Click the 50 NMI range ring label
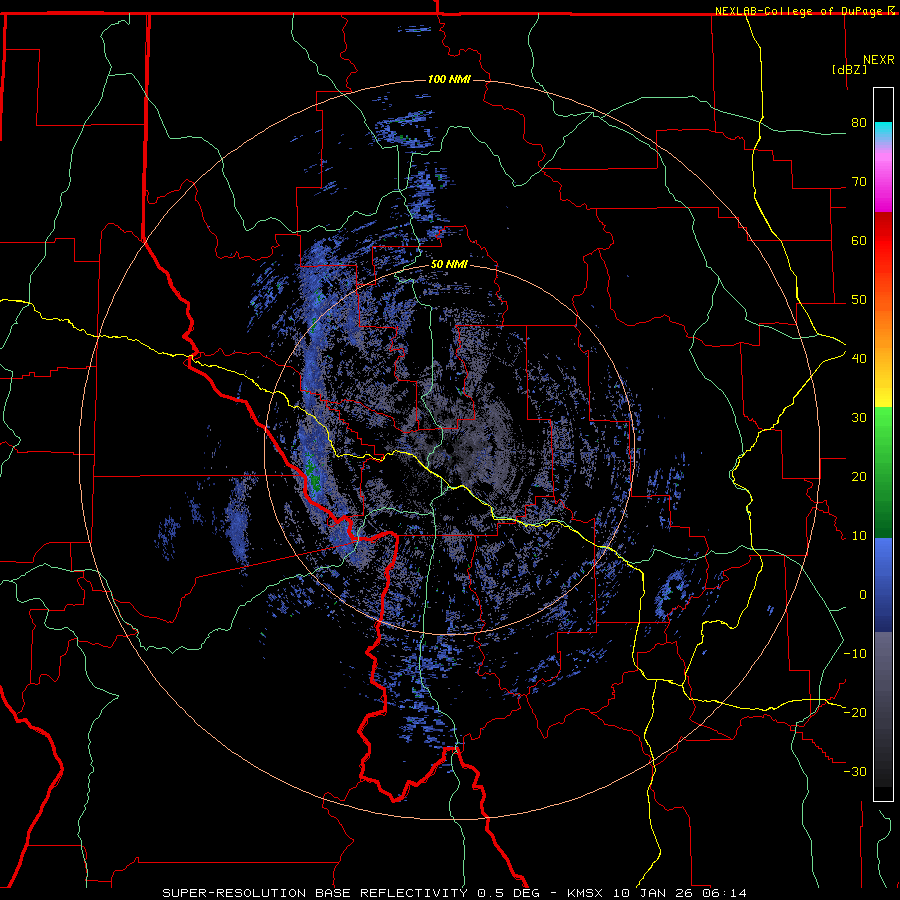 (x=449, y=264)
